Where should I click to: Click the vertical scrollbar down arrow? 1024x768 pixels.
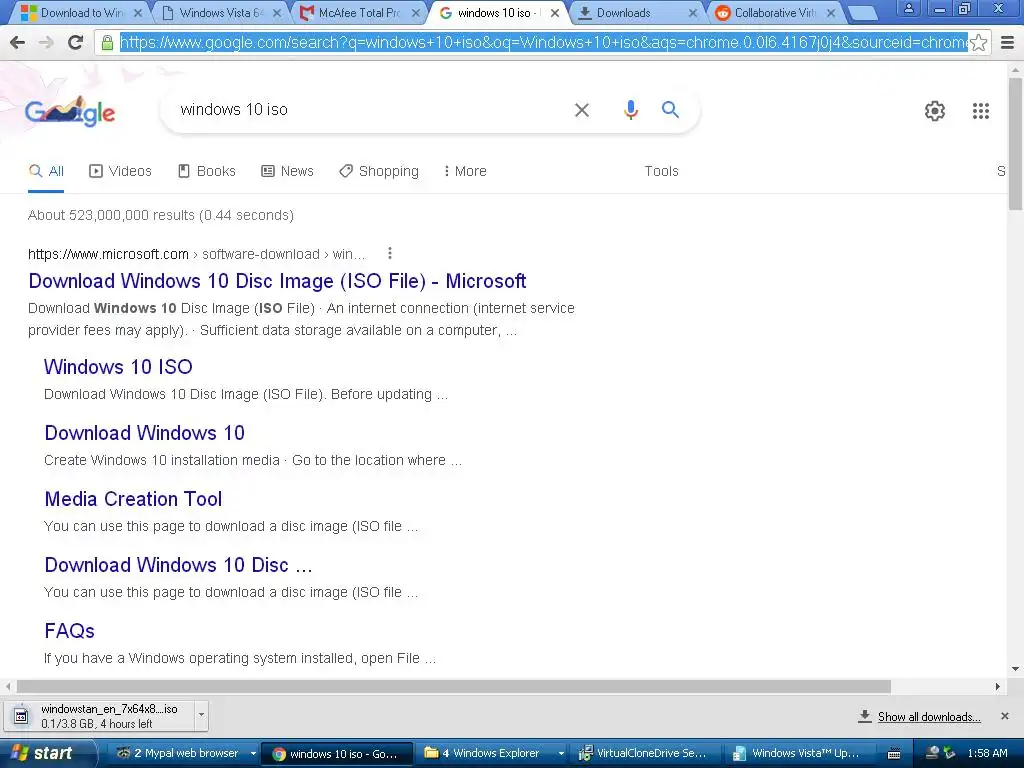click(x=1016, y=669)
